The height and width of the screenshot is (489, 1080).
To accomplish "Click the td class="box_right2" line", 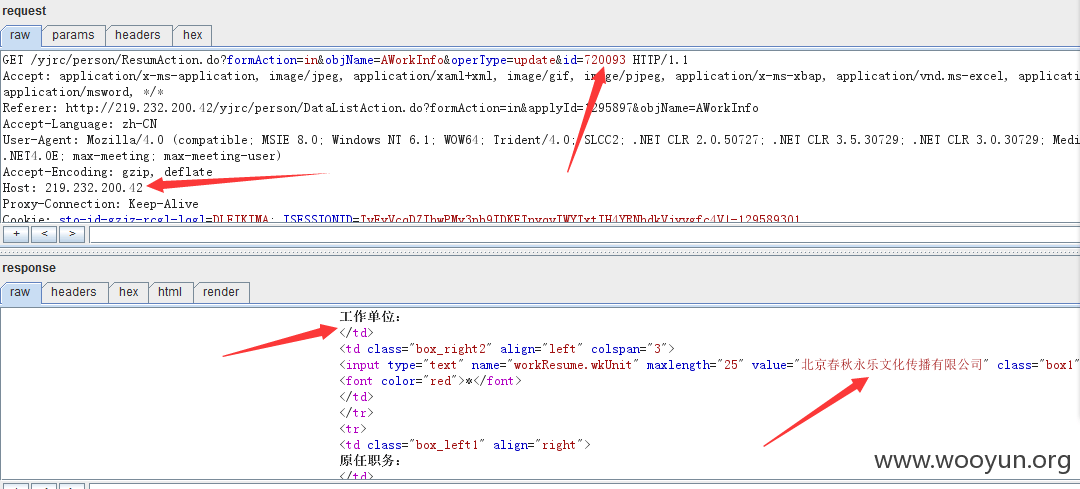I will coord(507,348).
